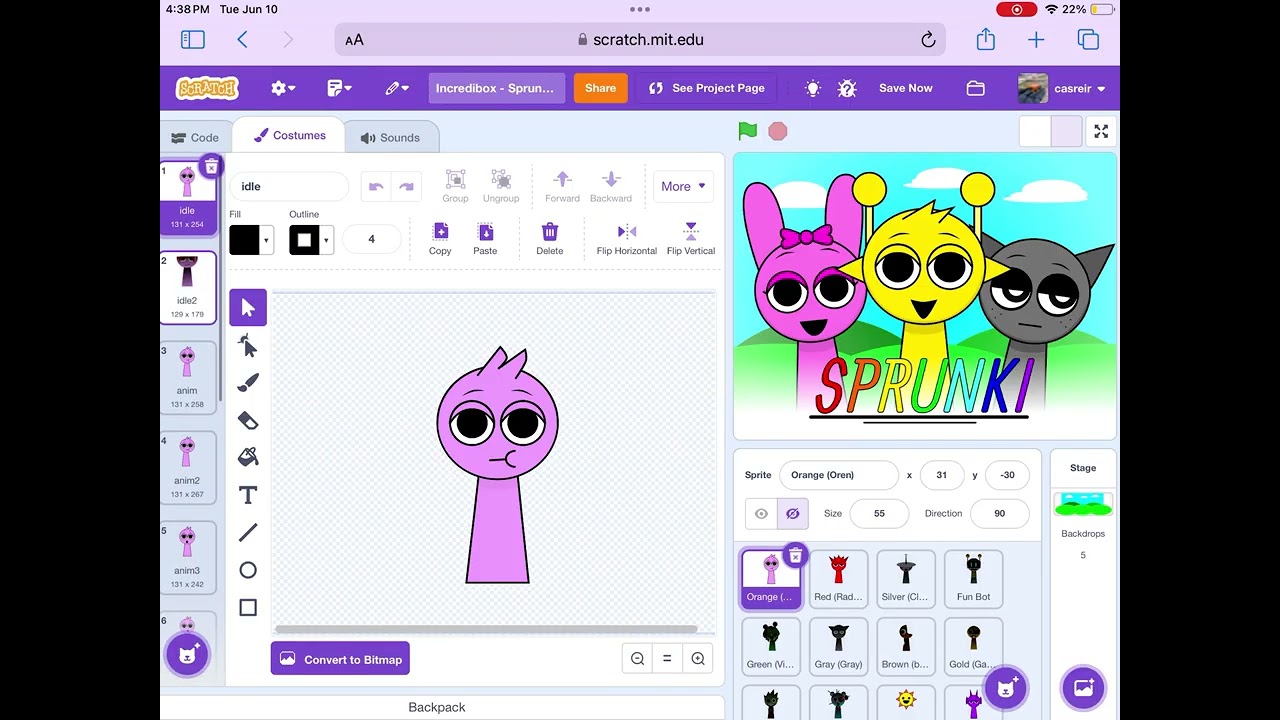Move selection Backward
The width and height of the screenshot is (1280, 720).
pyautogui.click(x=611, y=186)
